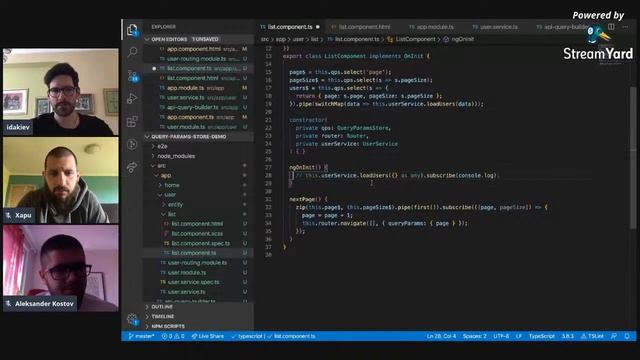Click the feedback icon in status bar

pos(614,336)
